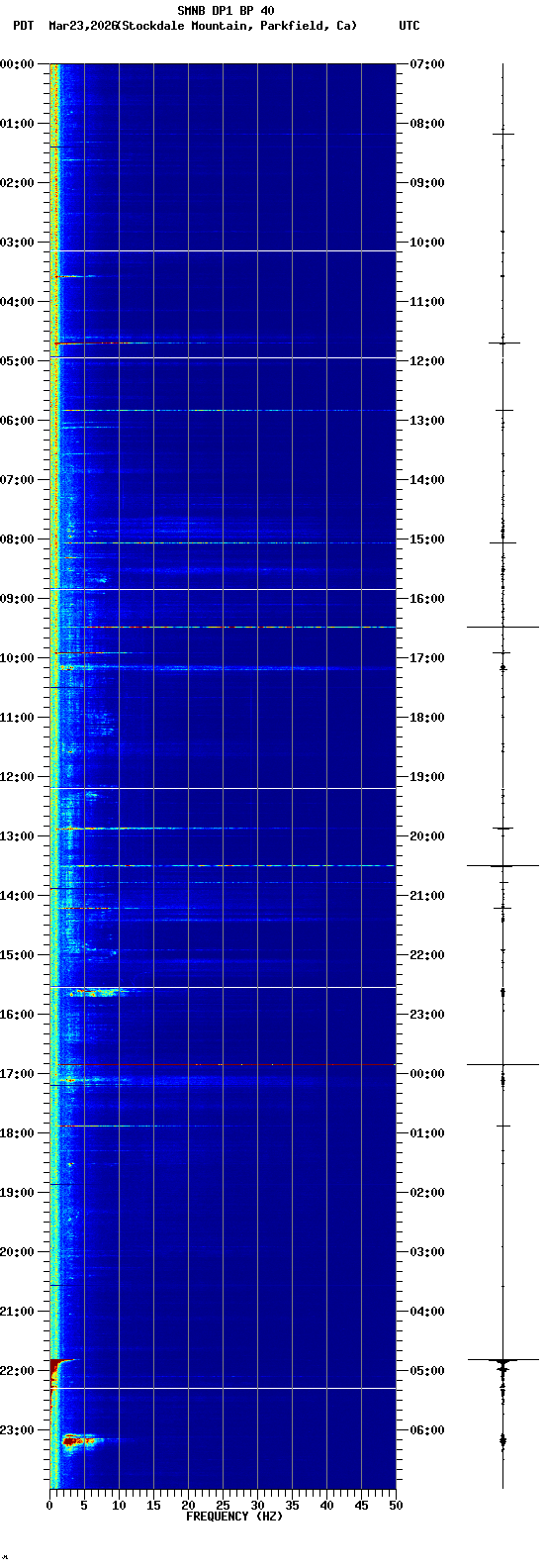Screen dimensions: 546x1568
Task: Click the UTC time label "05:00"
Action: click(x=427, y=1371)
